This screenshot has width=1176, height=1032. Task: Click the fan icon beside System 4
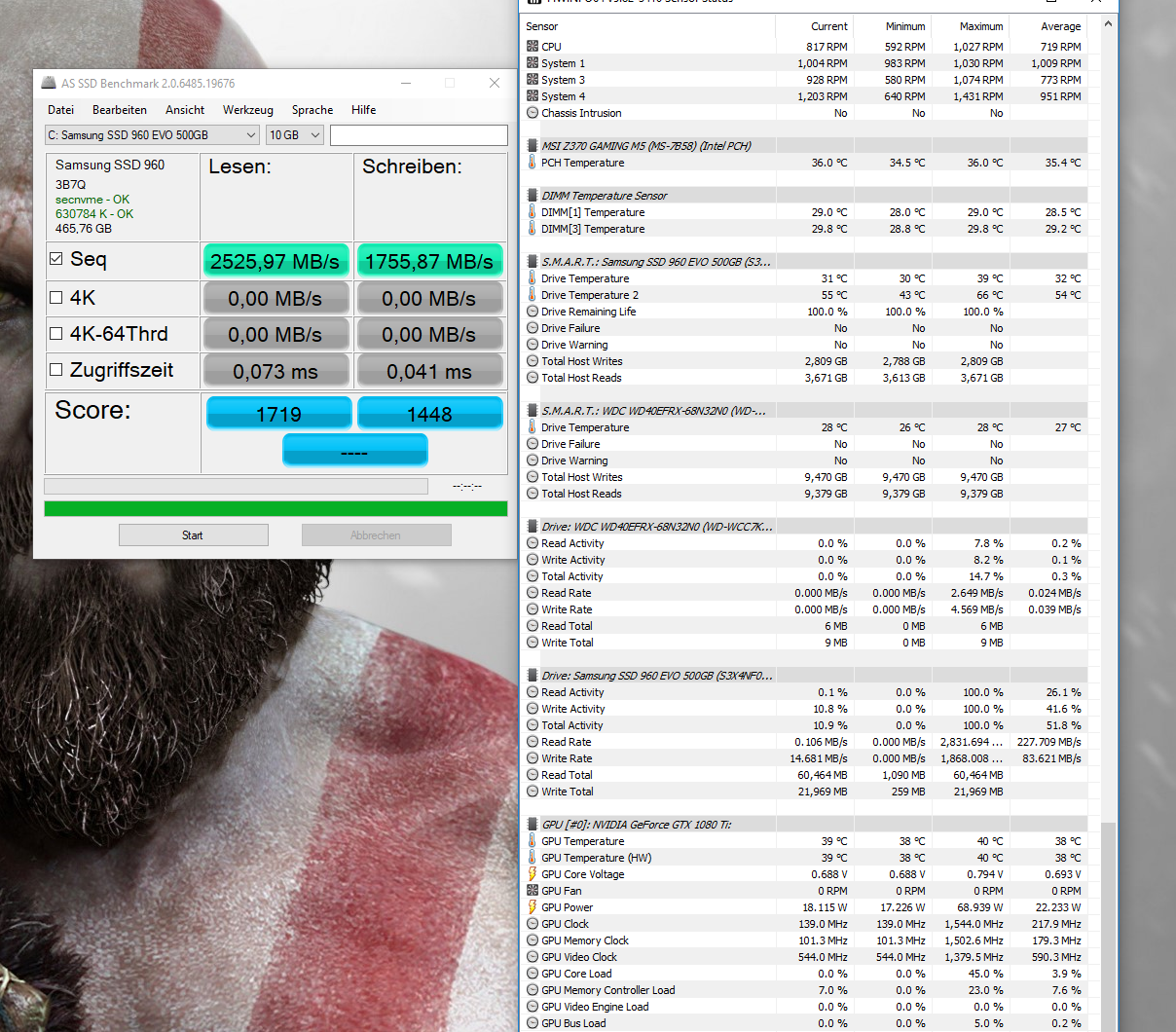[533, 95]
